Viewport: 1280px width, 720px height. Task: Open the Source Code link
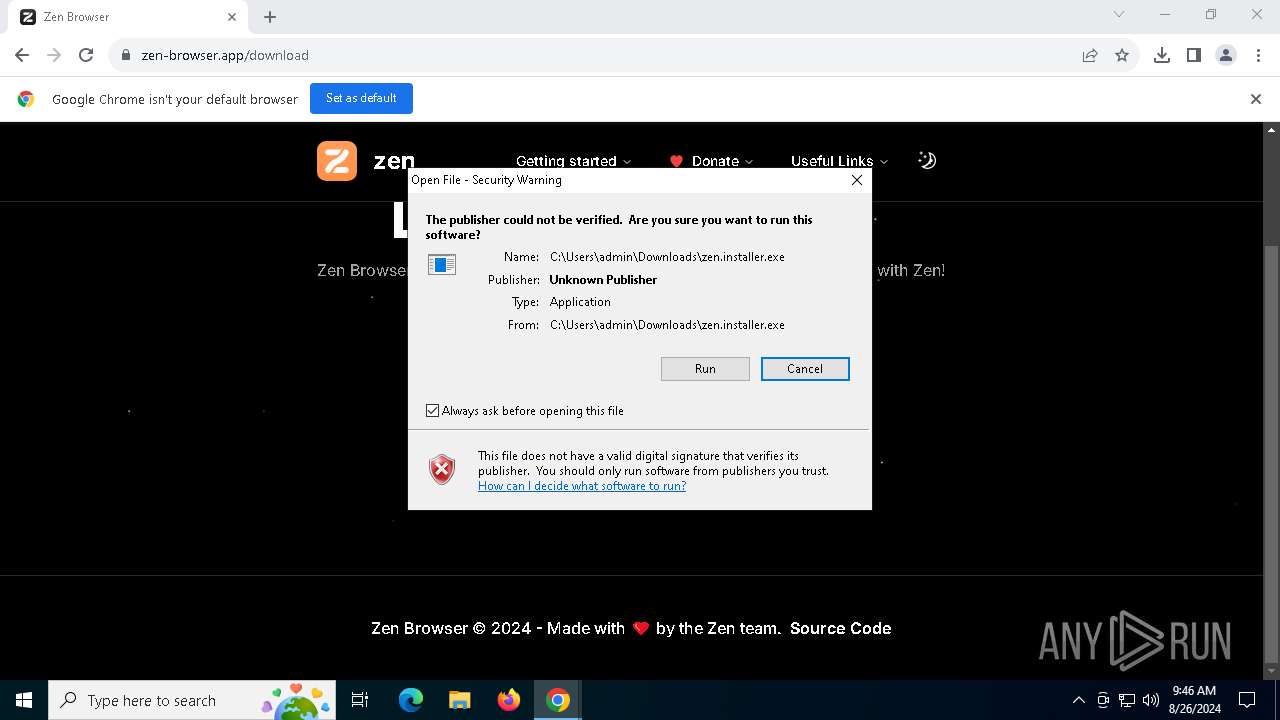(840, 628)
